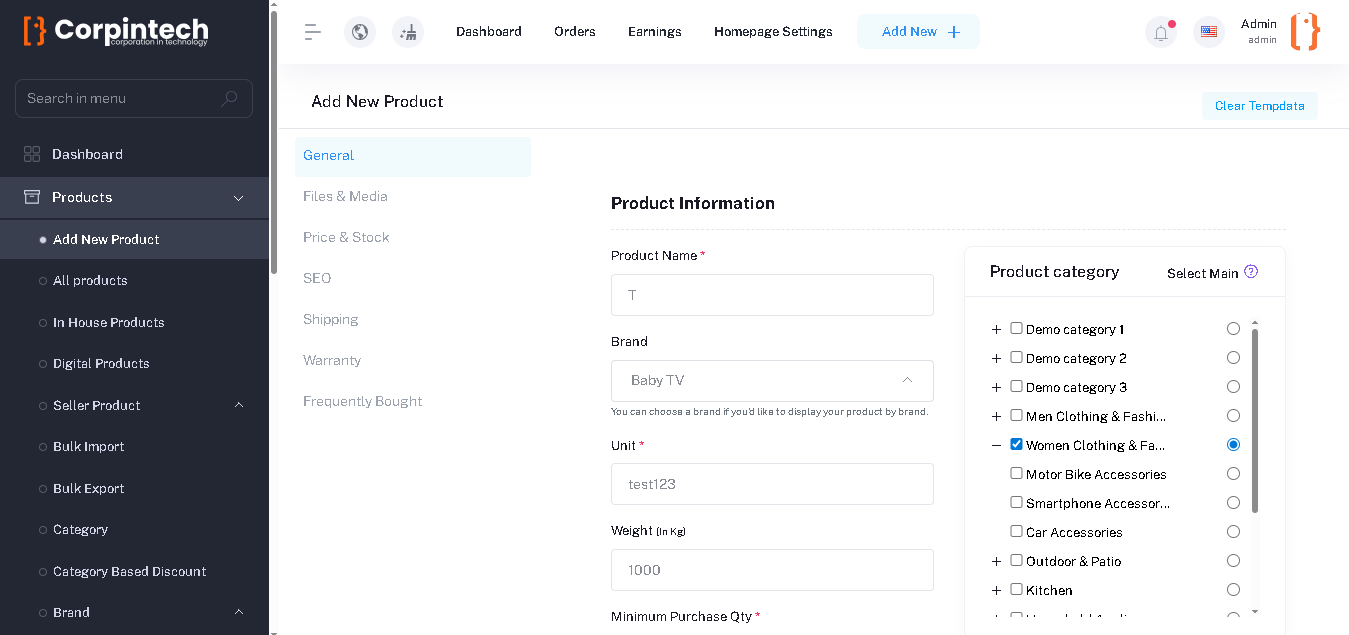Open the globe website icon
The image size is (1349, 635).
point(360,32)
